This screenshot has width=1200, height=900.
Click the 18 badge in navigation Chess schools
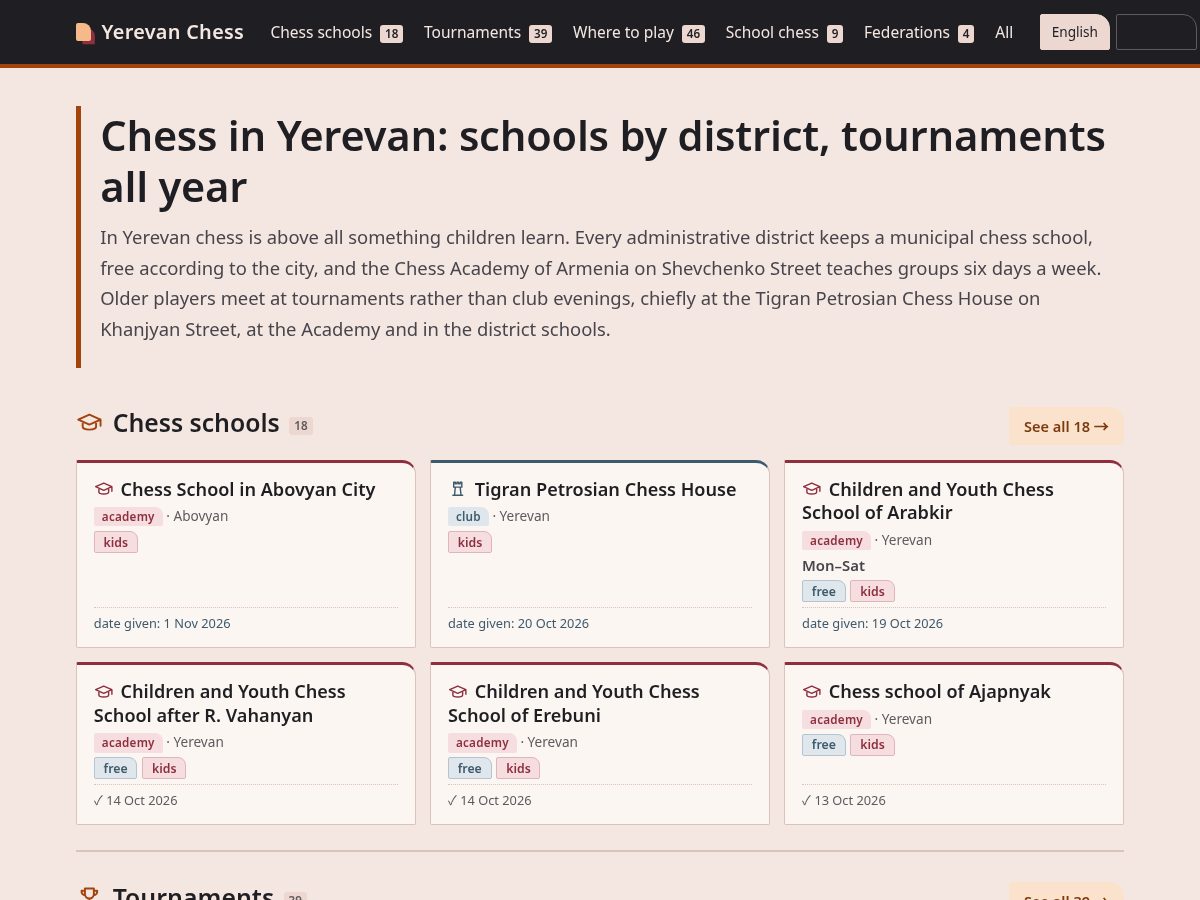pos(391,34)
